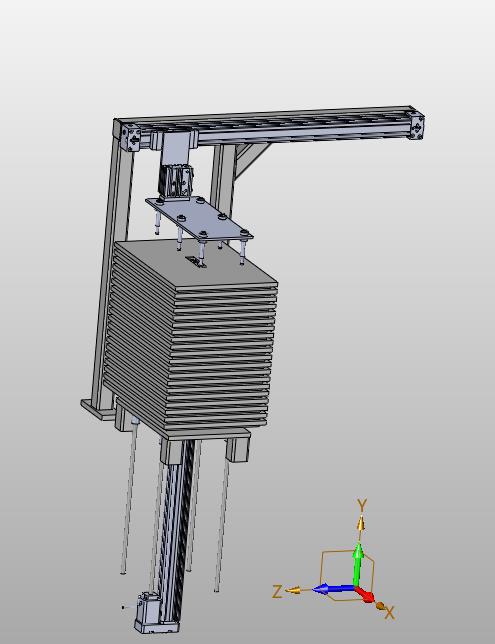
Task: Select the sliding carriage block on the beam
Action: pos(173,142)
